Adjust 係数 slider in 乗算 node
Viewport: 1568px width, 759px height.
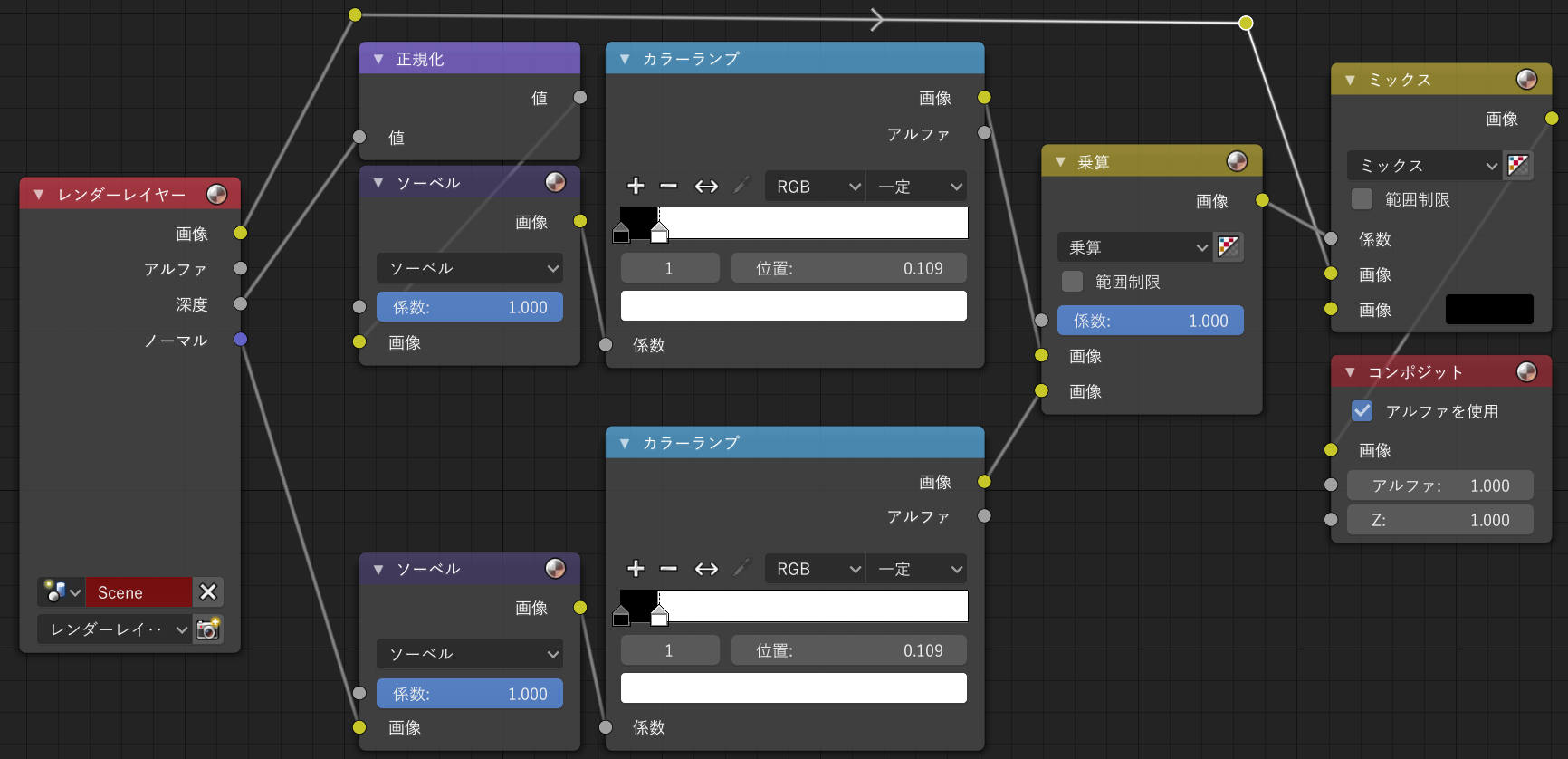pyautogui.click(x=1151, y=321)
